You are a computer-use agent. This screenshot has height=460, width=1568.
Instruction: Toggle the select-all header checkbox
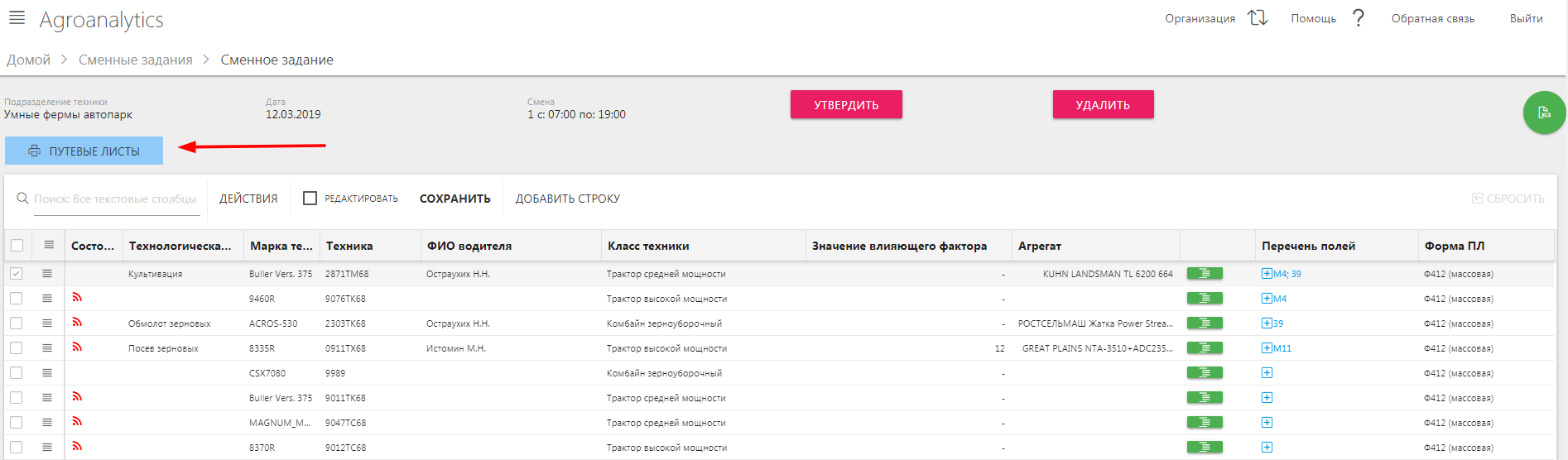(x=17, y=245)
